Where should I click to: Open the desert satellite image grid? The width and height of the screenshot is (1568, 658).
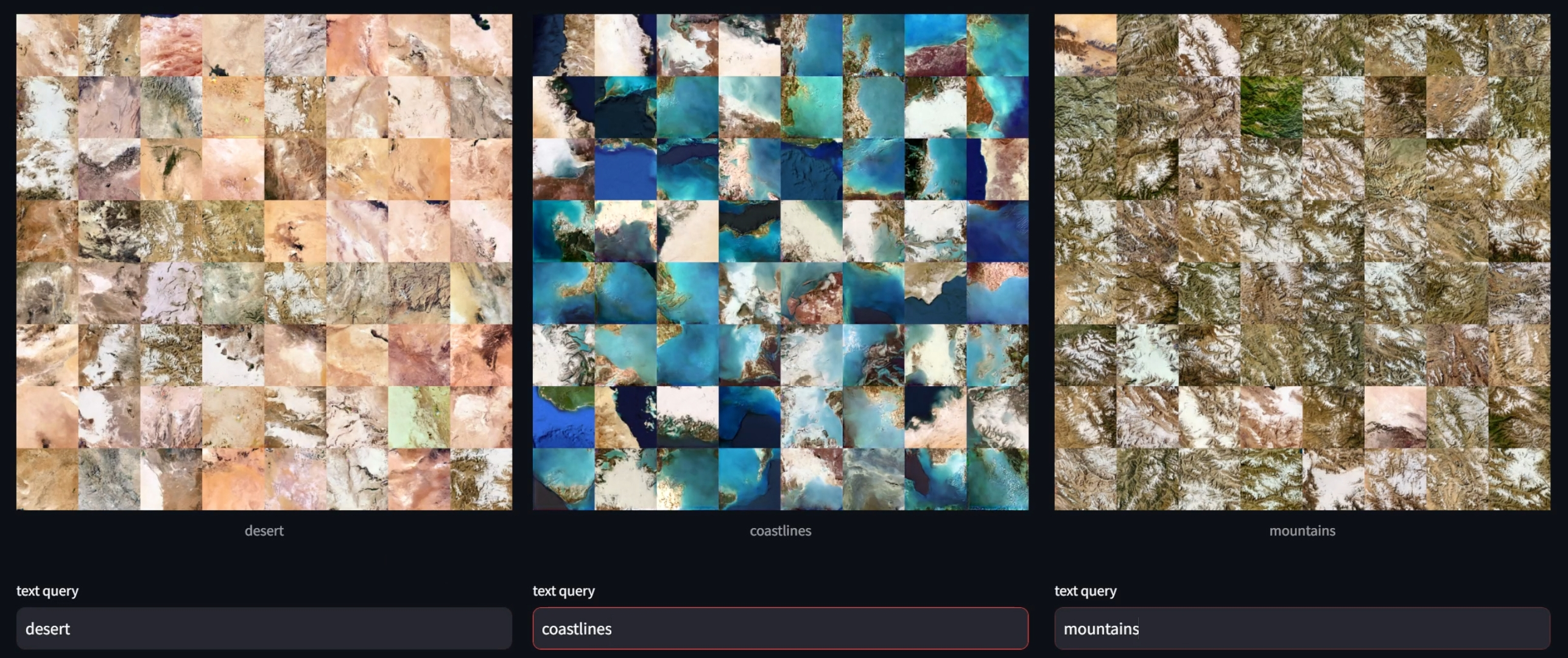(x=264, y=262)
